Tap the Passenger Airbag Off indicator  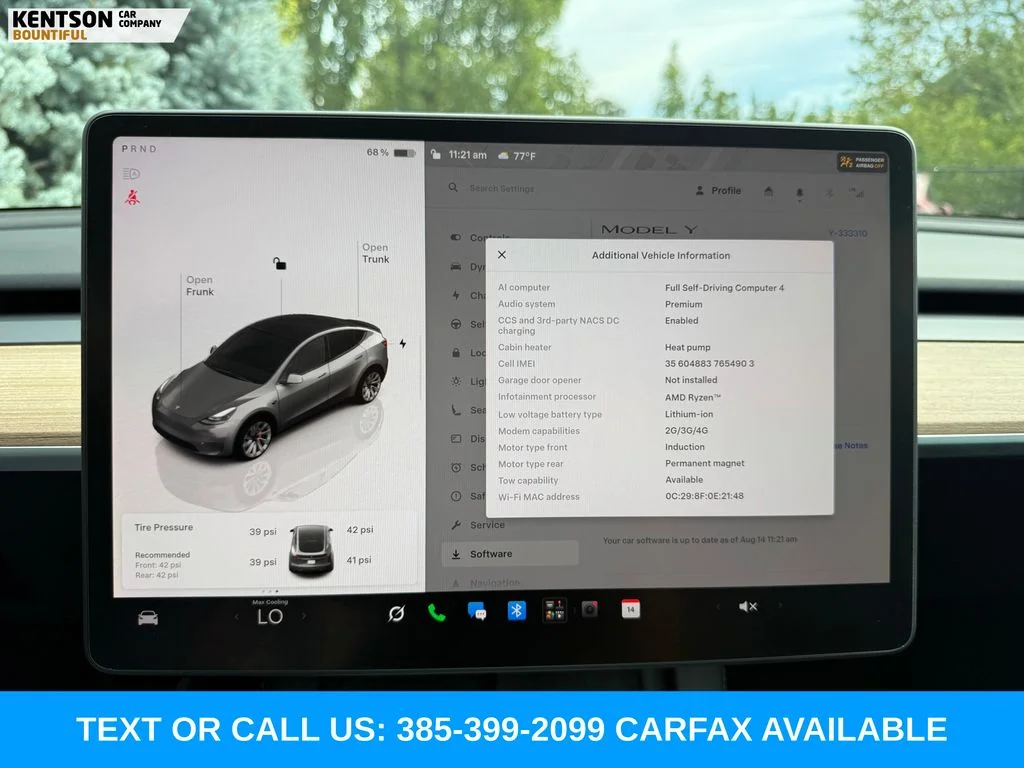point(862,162)
